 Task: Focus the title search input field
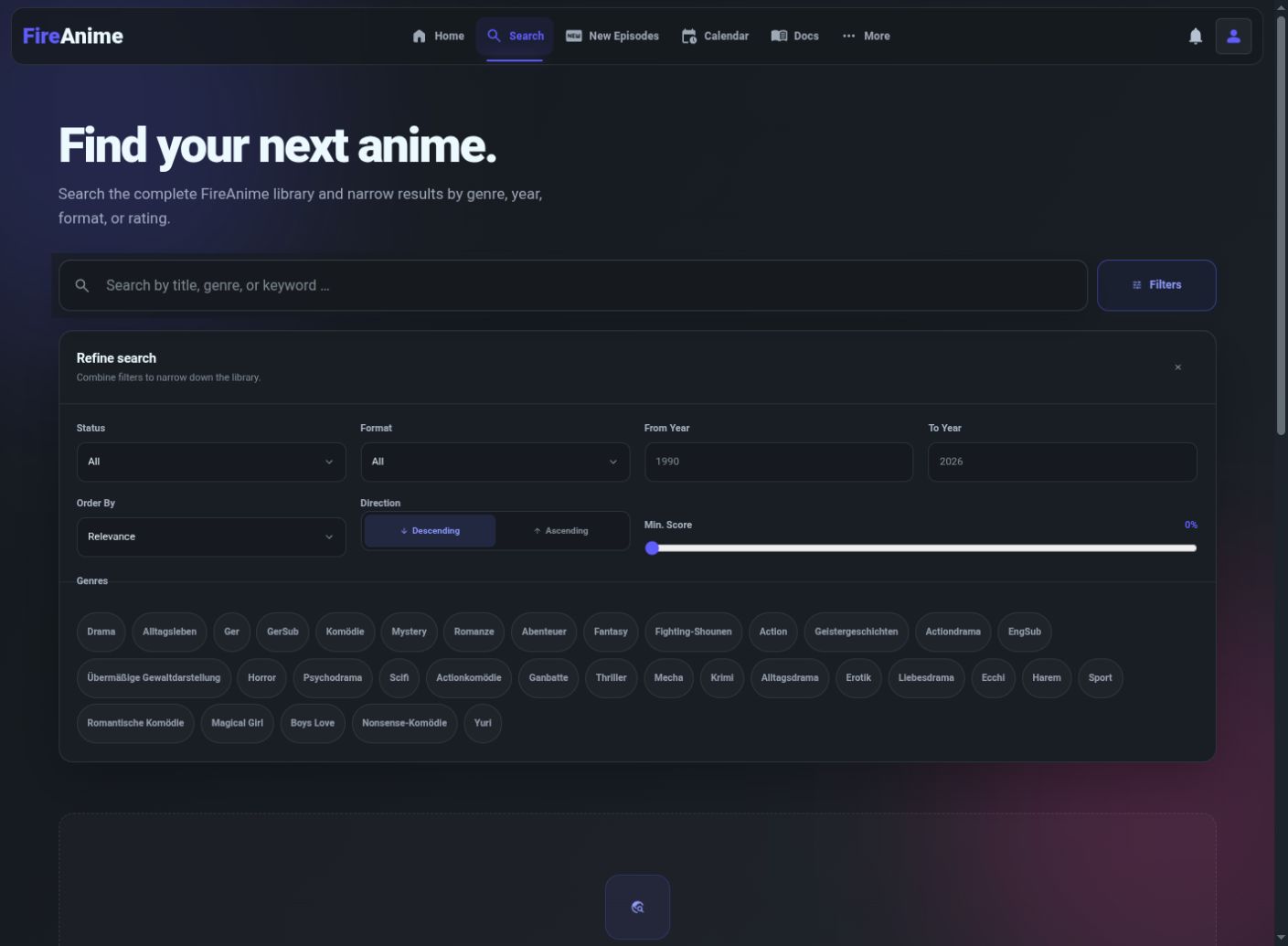point(573,286)
